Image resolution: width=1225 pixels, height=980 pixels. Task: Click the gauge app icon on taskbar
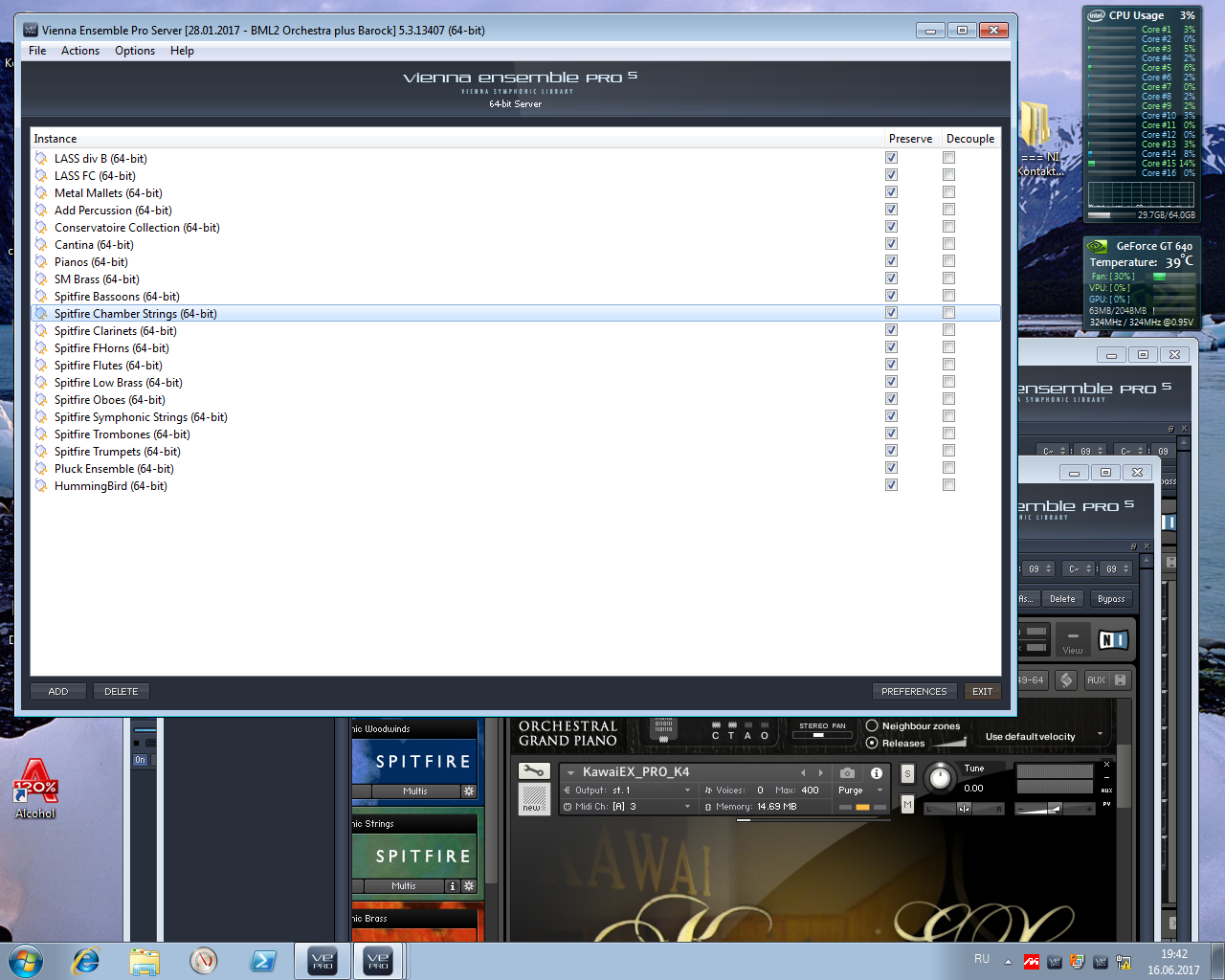click(204, 961)
